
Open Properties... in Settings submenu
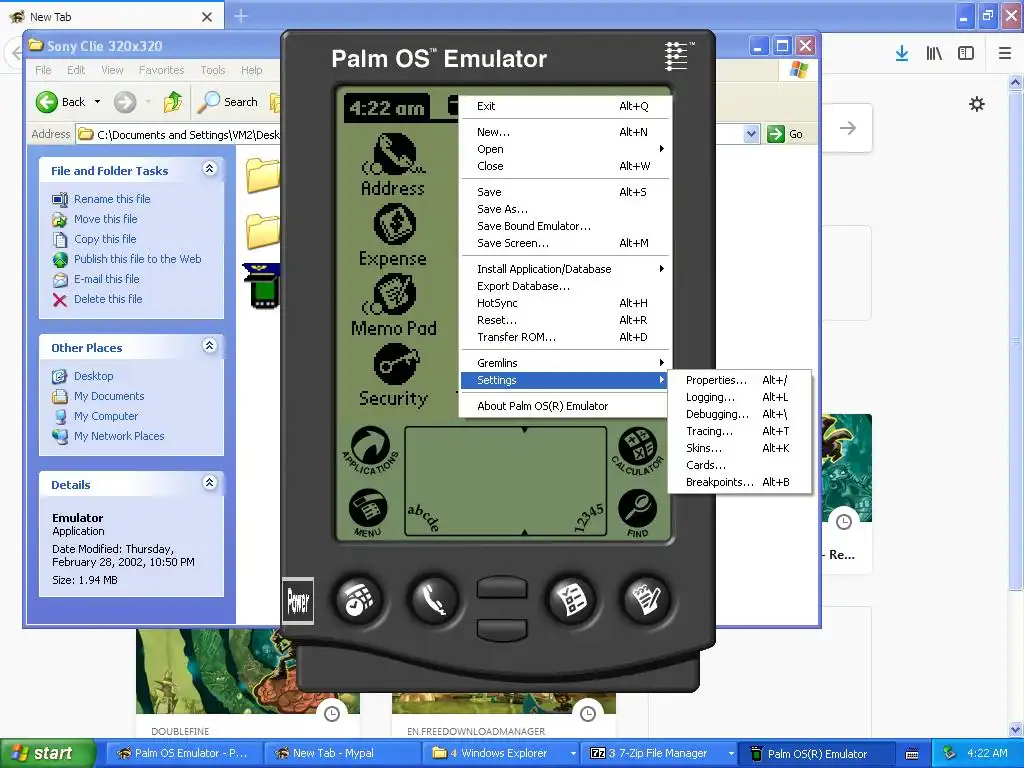pos(739,380)
